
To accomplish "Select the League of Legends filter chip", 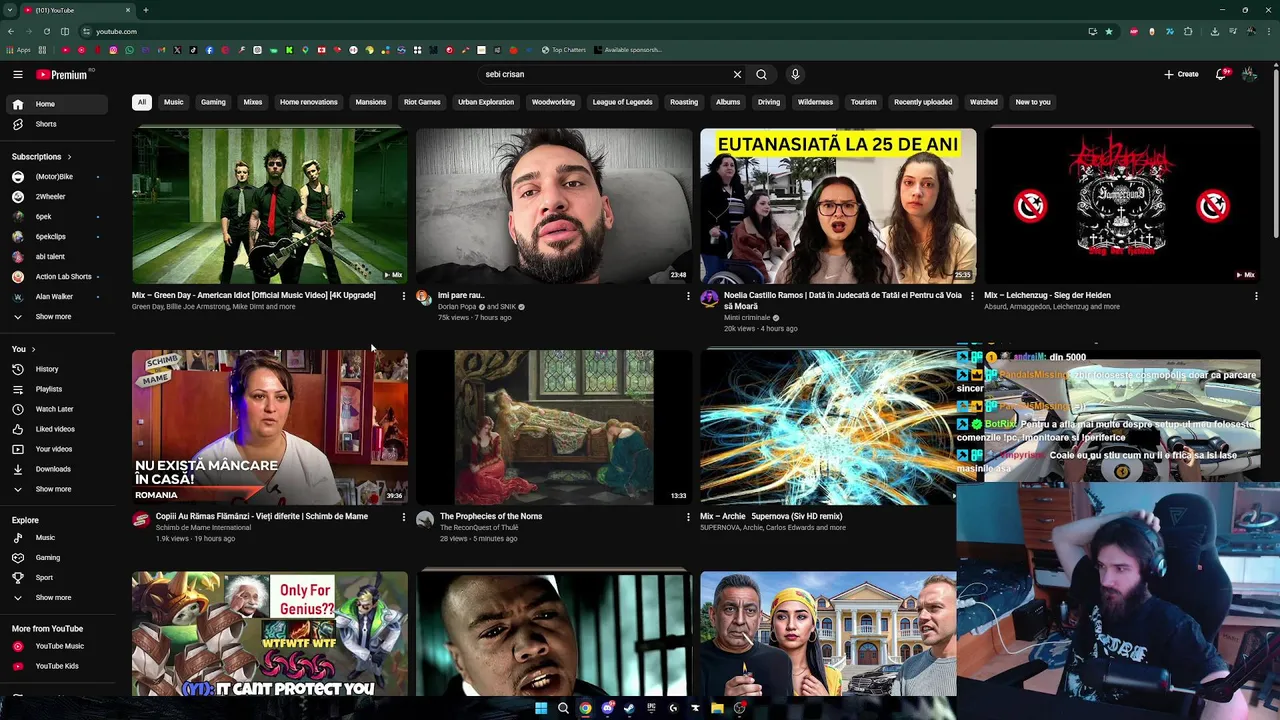I will [x=622, y=102].
